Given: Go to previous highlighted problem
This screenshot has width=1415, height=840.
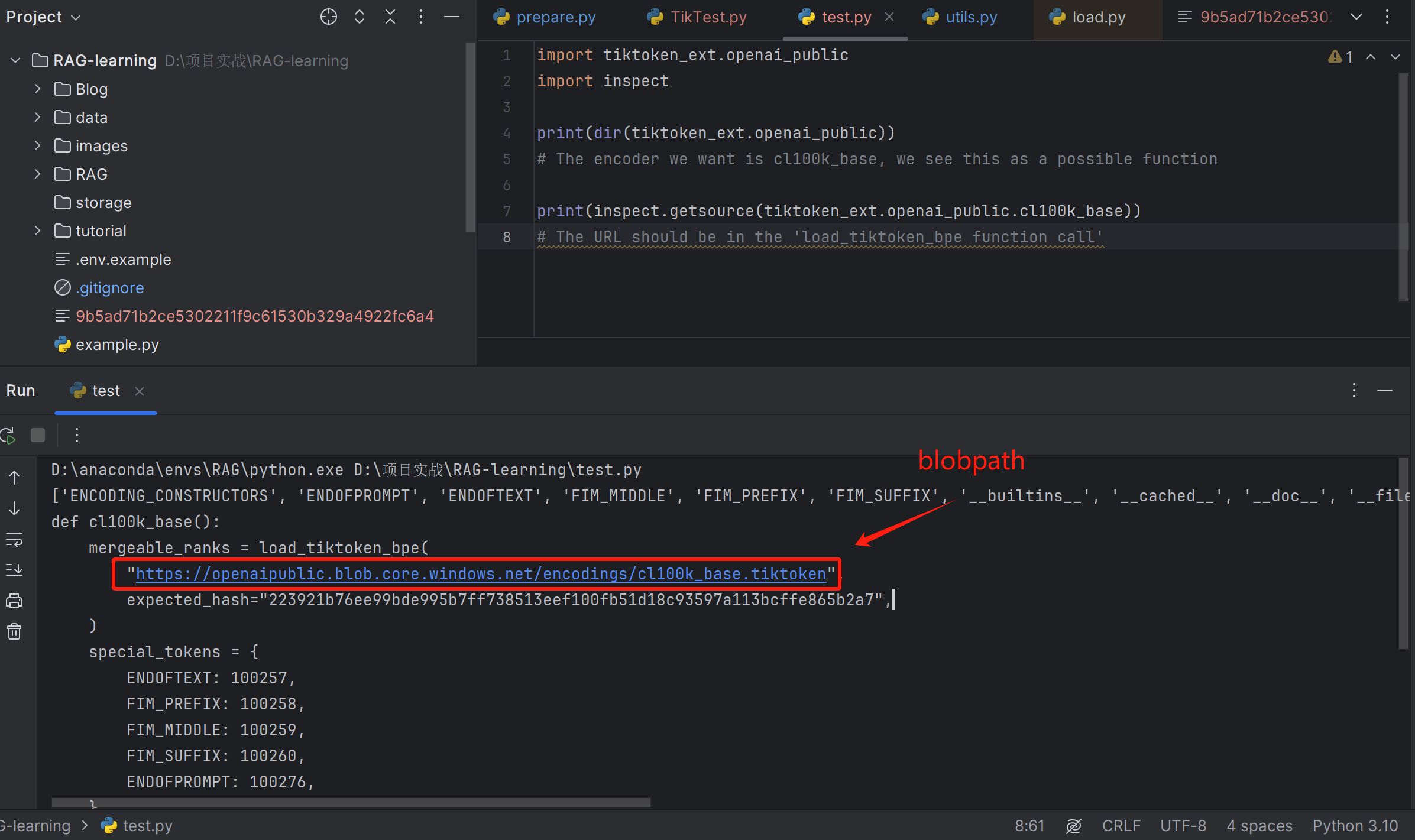Looking at the screenshot, I should 1371,57.
